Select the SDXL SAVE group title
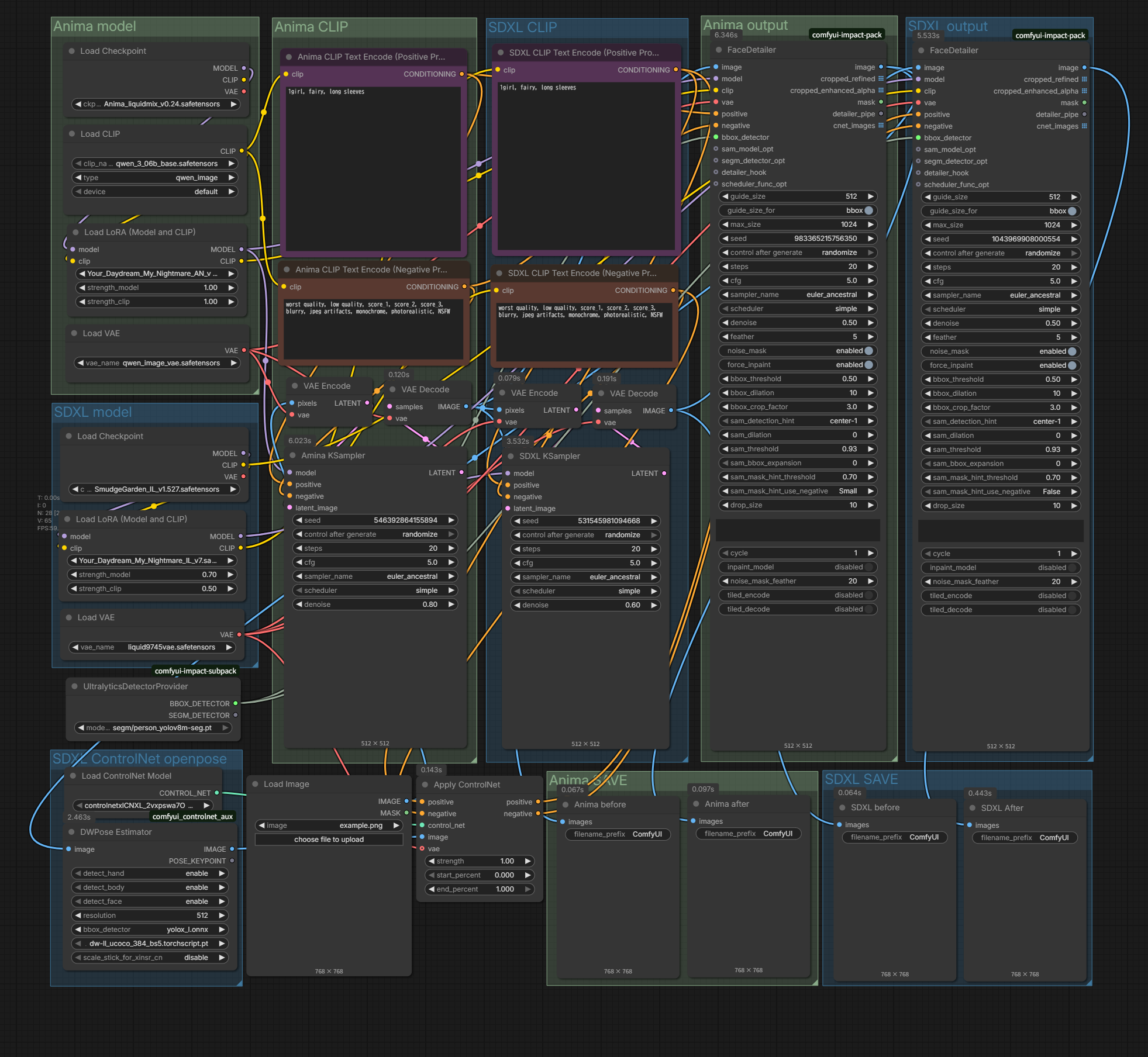 click(861, 779)
